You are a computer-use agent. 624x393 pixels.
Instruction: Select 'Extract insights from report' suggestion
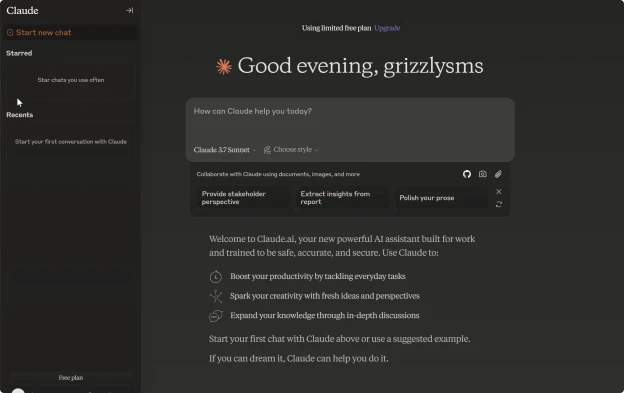[342, 198]
